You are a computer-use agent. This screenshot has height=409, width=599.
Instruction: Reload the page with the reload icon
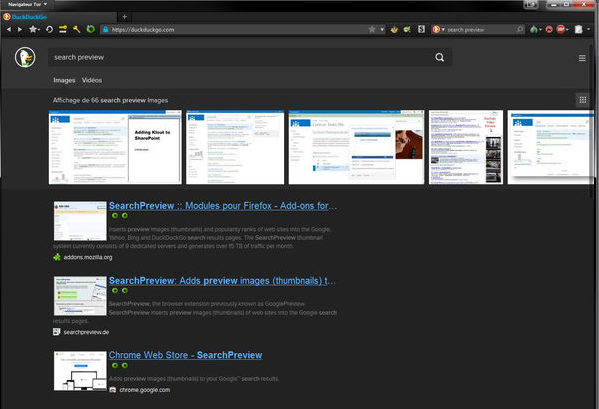[49, 29]
